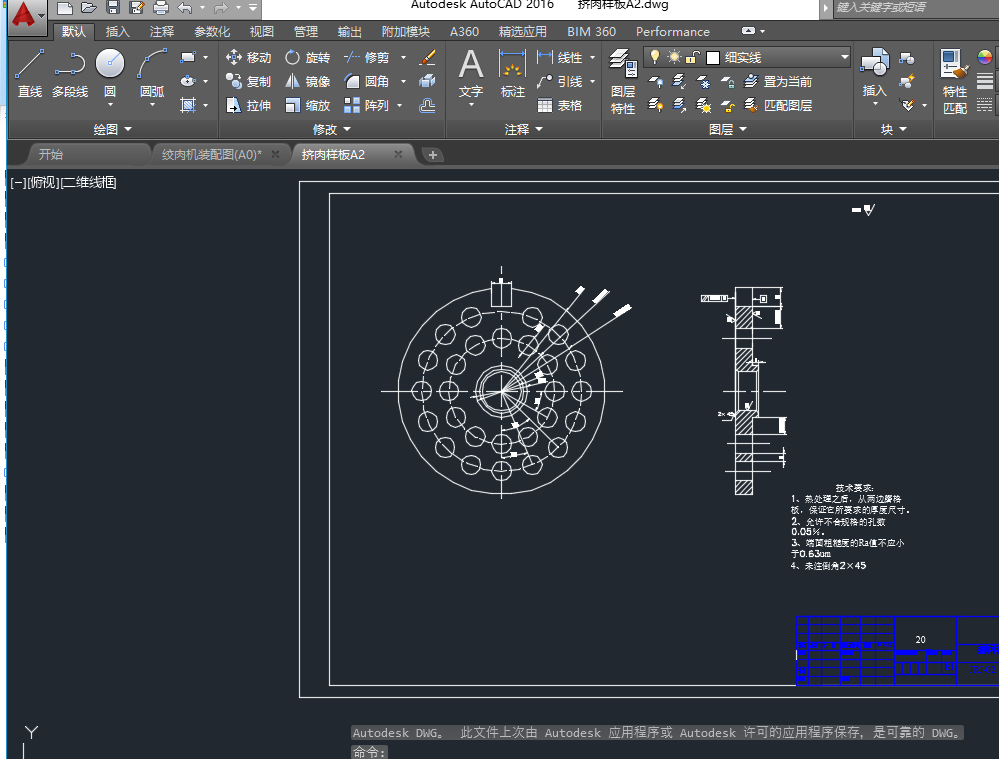The image size is (999, 759).
Task: Click the layer color swatch in layer dropdown
Action: (713, 58)
